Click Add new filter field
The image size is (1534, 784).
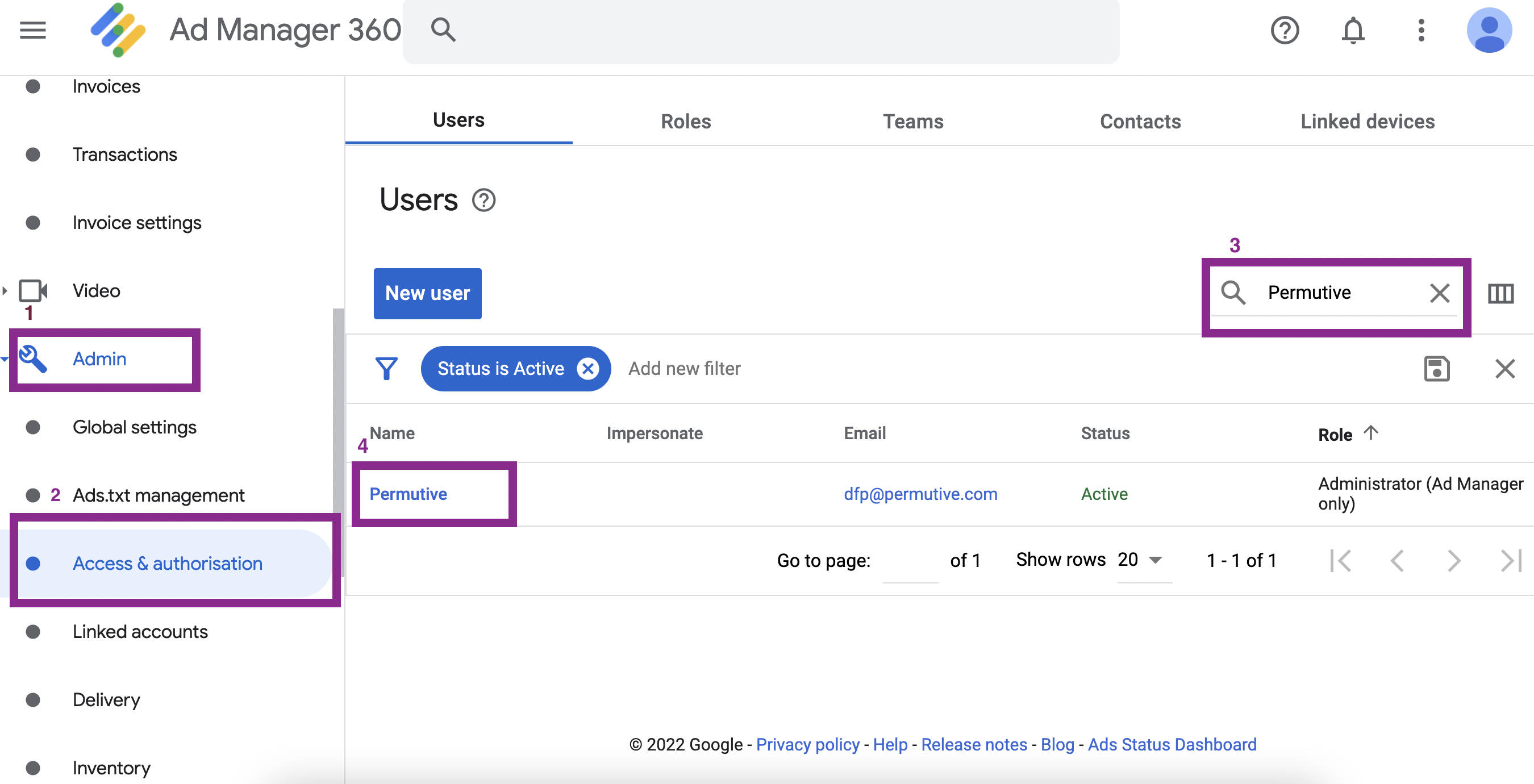click(x=684, y=369)
